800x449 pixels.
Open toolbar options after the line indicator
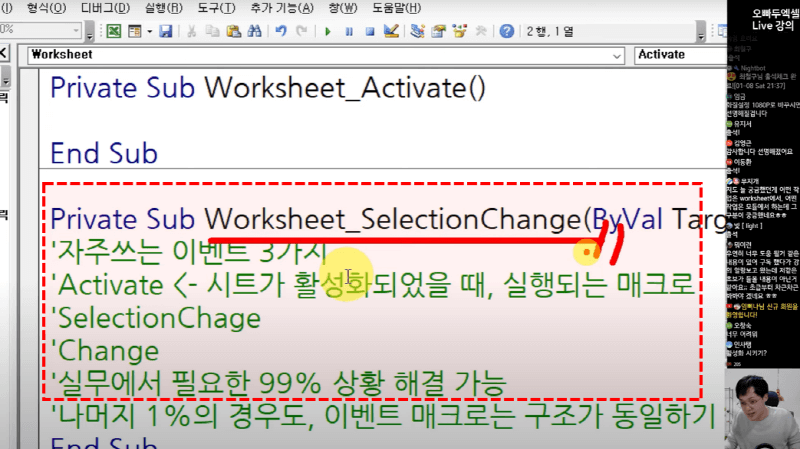coord(701,31)
